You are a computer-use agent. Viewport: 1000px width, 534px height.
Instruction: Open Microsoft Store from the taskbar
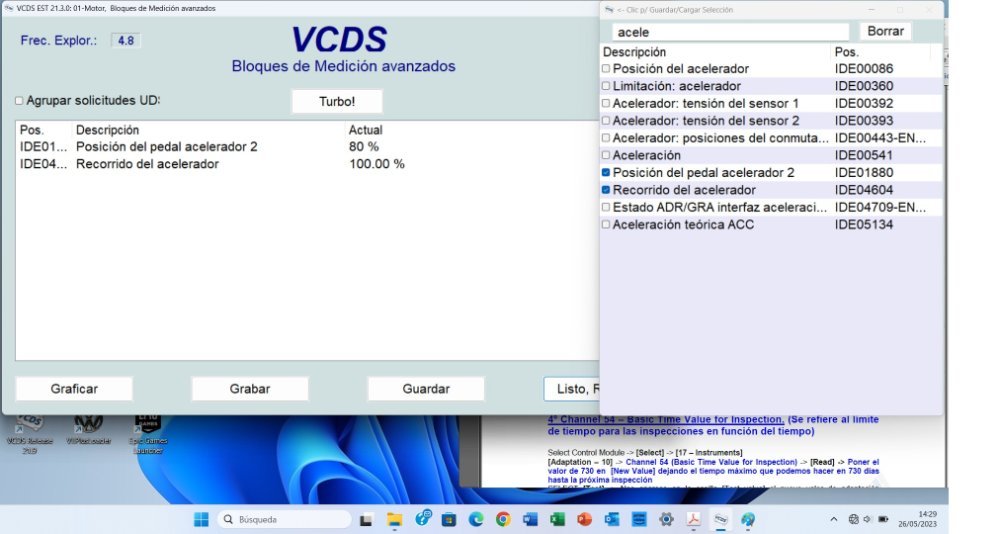tap(449, 519)
